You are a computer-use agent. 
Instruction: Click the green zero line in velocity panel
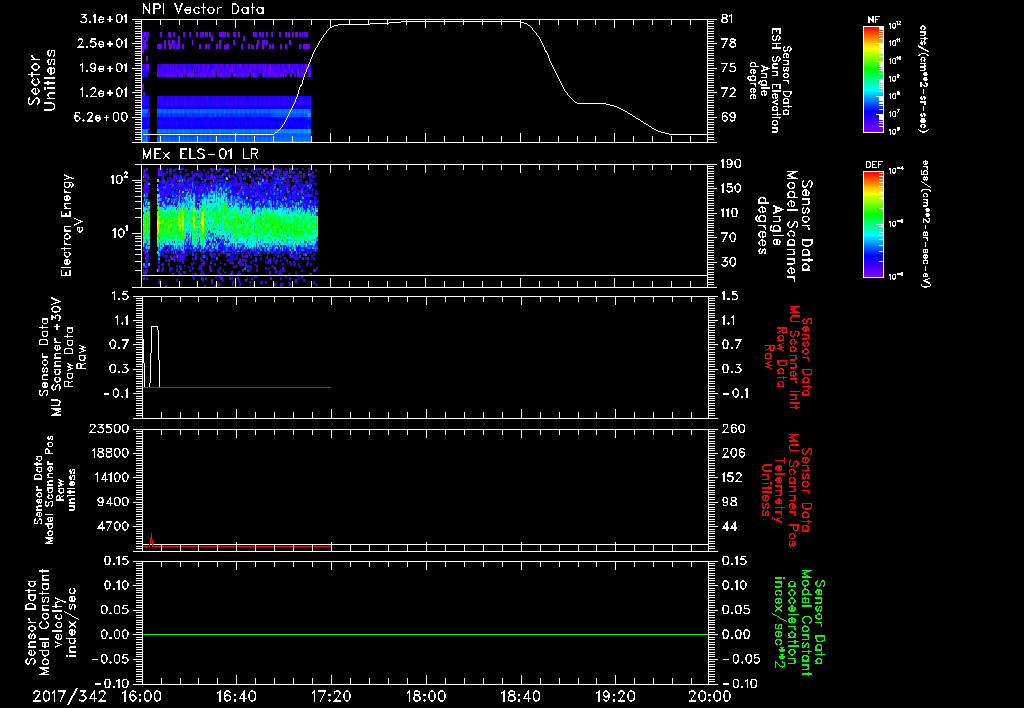(x=425, y=634)
